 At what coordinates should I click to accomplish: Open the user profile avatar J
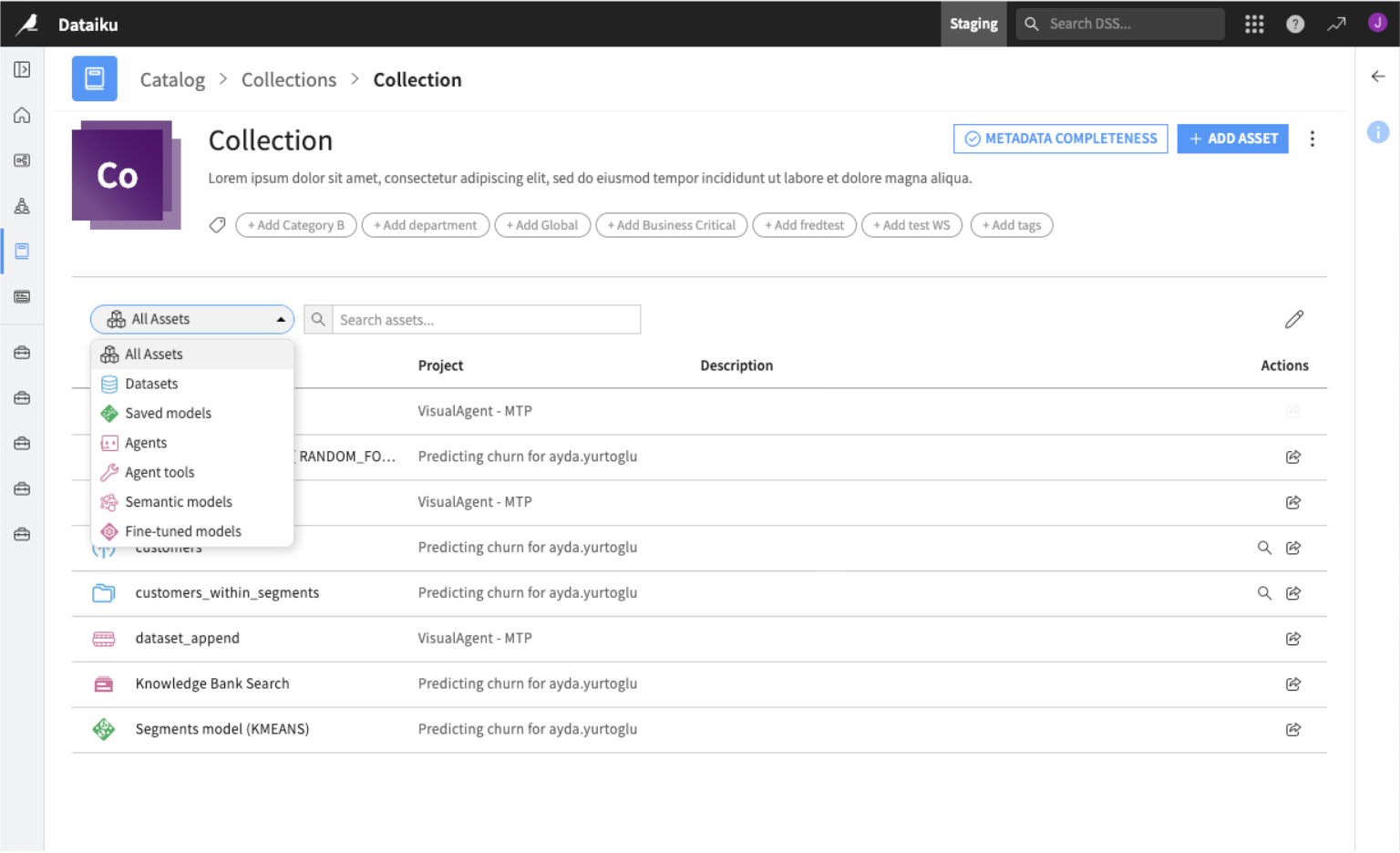tap(1377, 23)
